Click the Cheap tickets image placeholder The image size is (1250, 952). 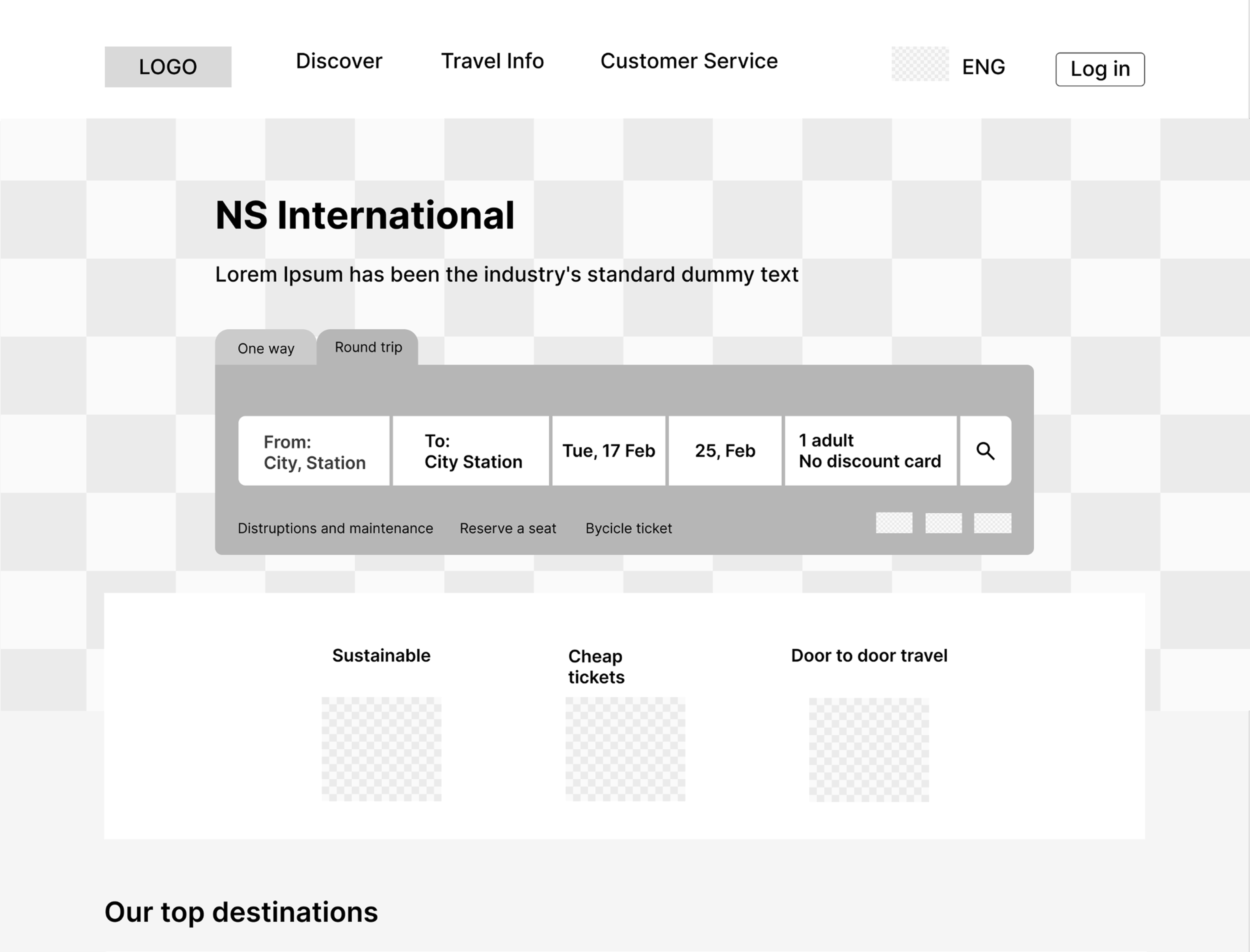click(625, 749)
